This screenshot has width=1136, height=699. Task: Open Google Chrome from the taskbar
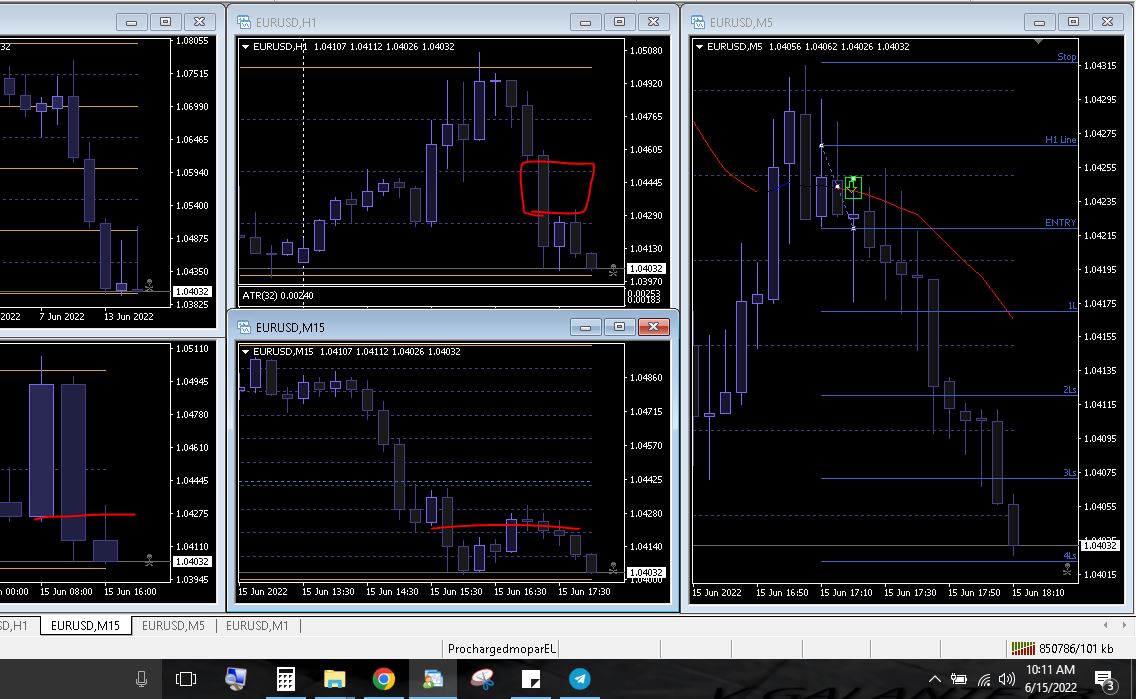(383, 679)
